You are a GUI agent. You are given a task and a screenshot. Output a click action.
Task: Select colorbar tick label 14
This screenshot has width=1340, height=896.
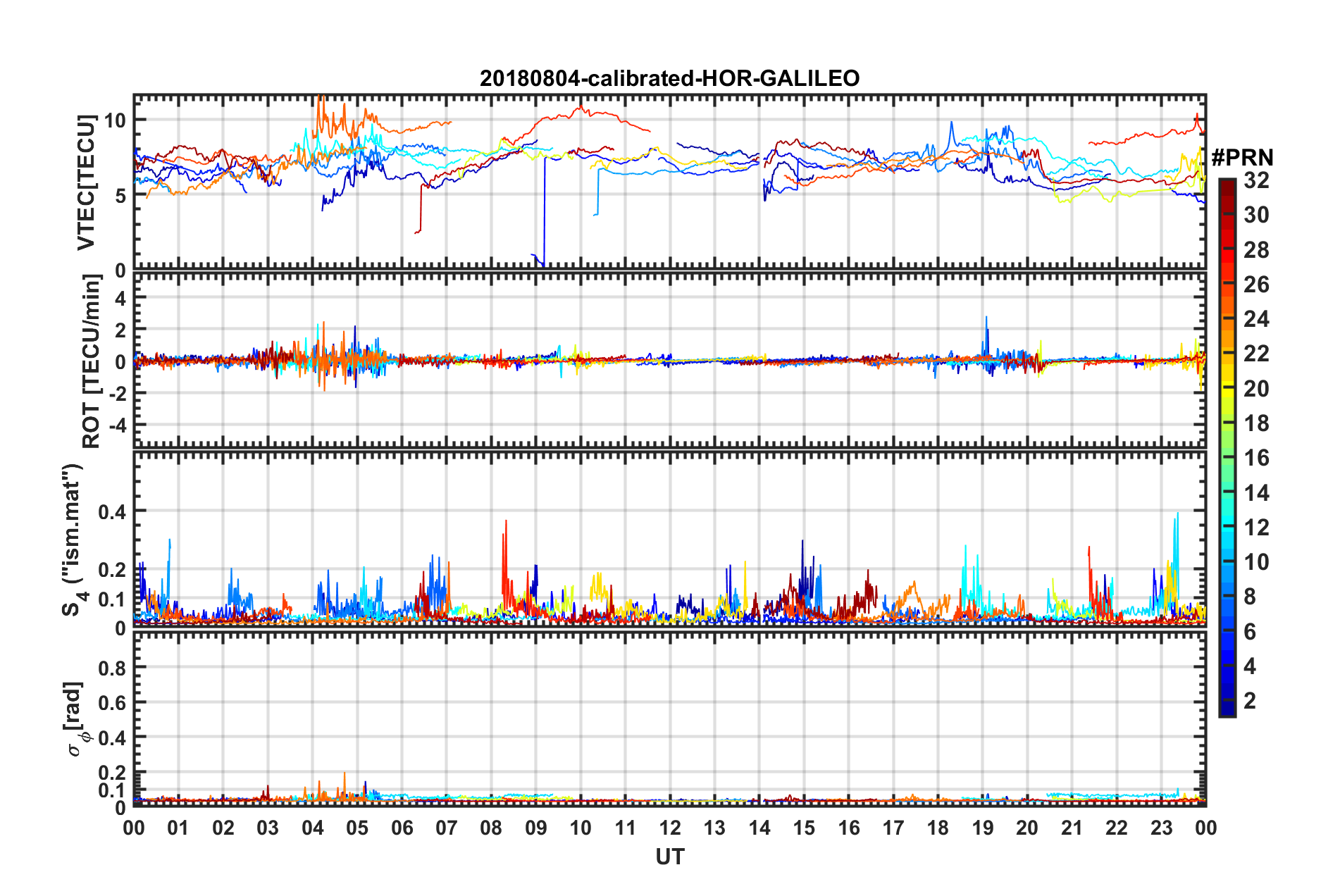point(1256,493)
